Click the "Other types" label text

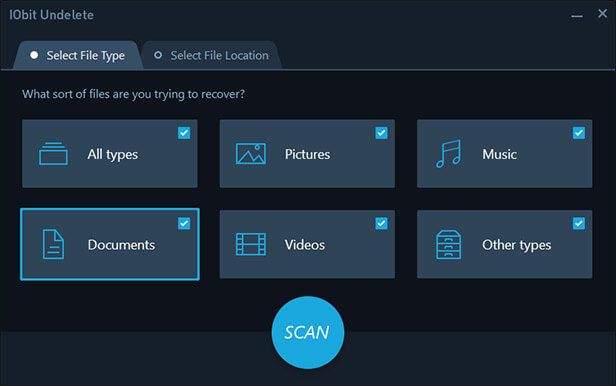(x=517, y=245)
